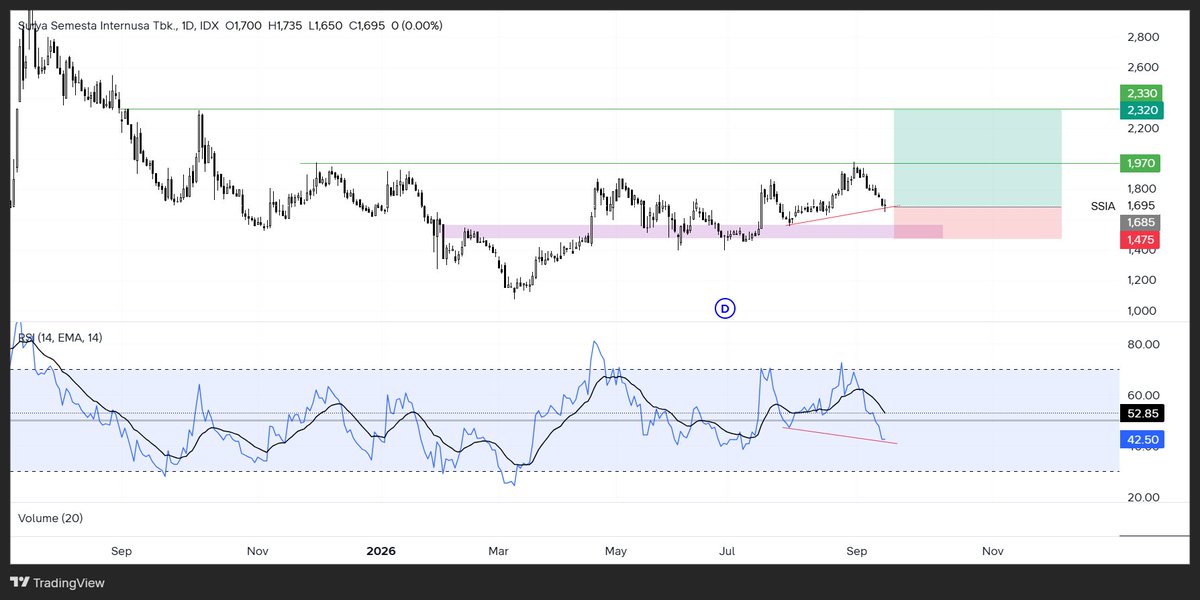Select the purple demand zone rectangle

coord(692,232)
